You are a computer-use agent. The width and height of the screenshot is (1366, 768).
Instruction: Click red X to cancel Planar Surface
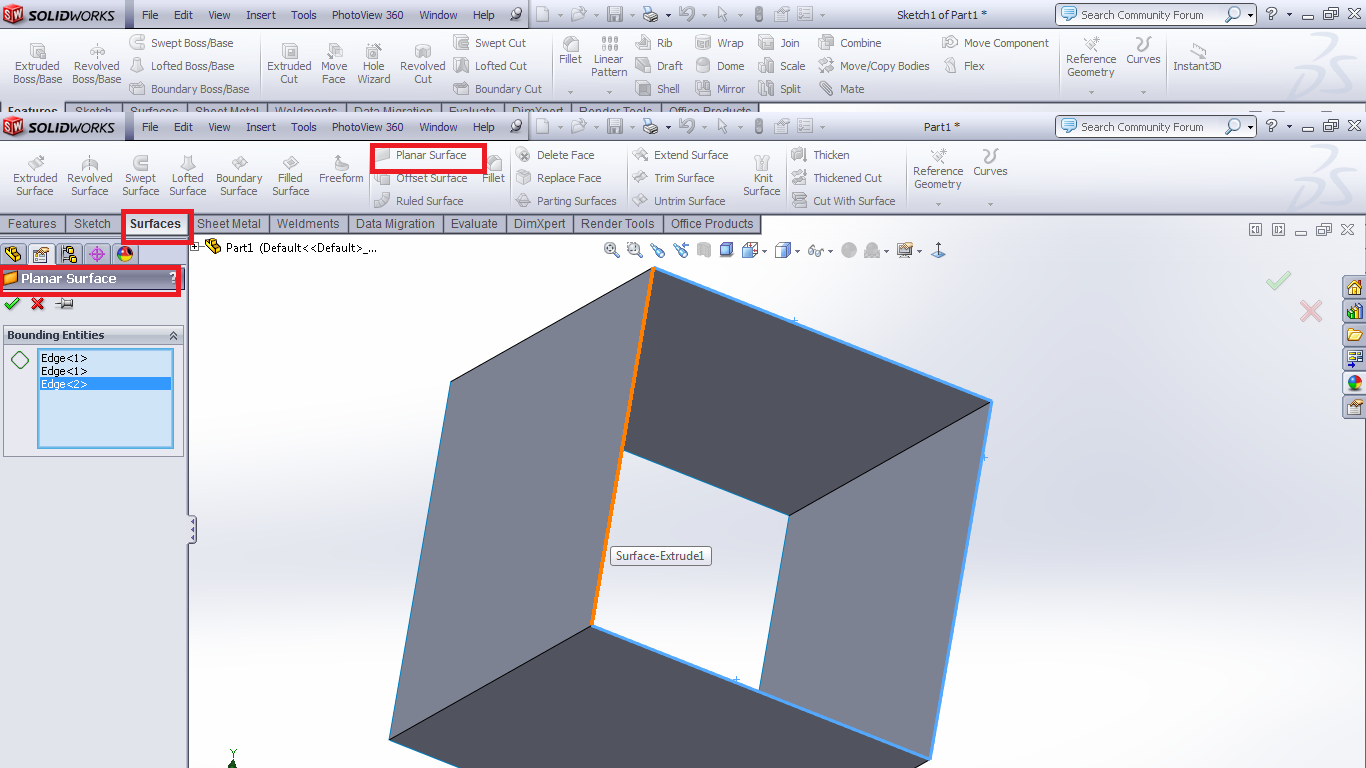click(x=38, y=304)
